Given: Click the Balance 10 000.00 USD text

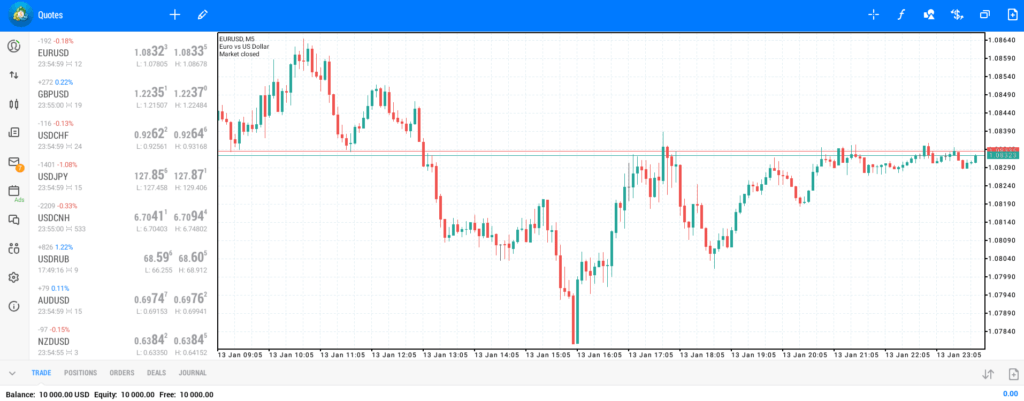Looking at the screenshot, I should point(47,394).
